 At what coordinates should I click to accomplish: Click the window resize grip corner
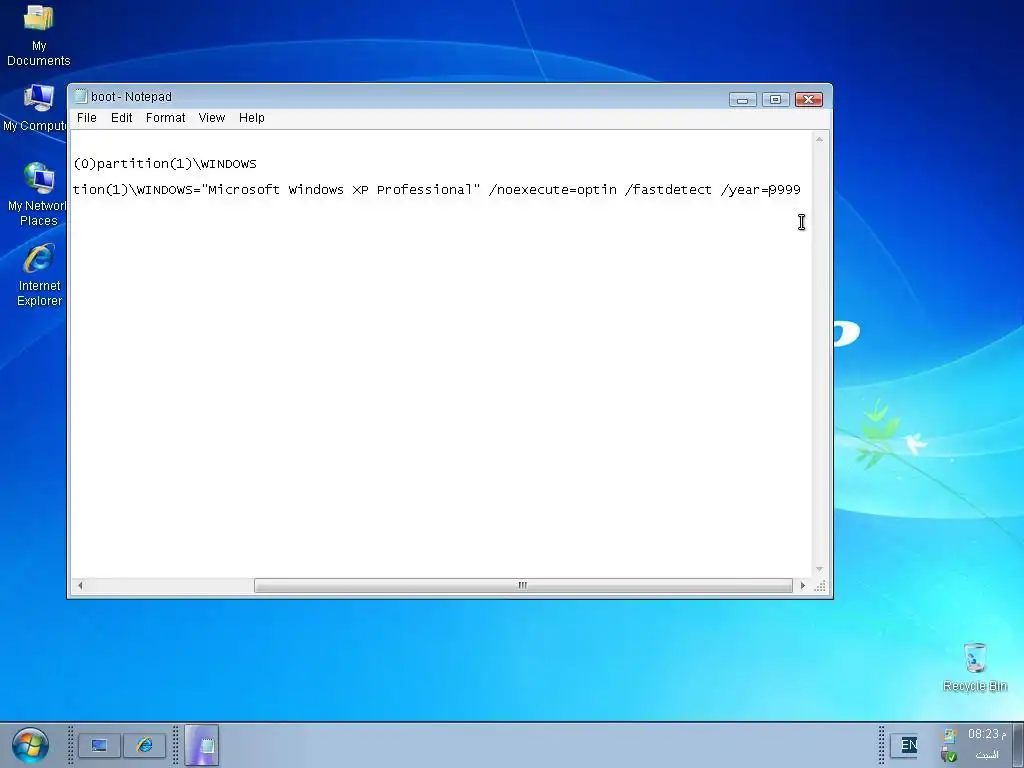[x=820, y=586]
